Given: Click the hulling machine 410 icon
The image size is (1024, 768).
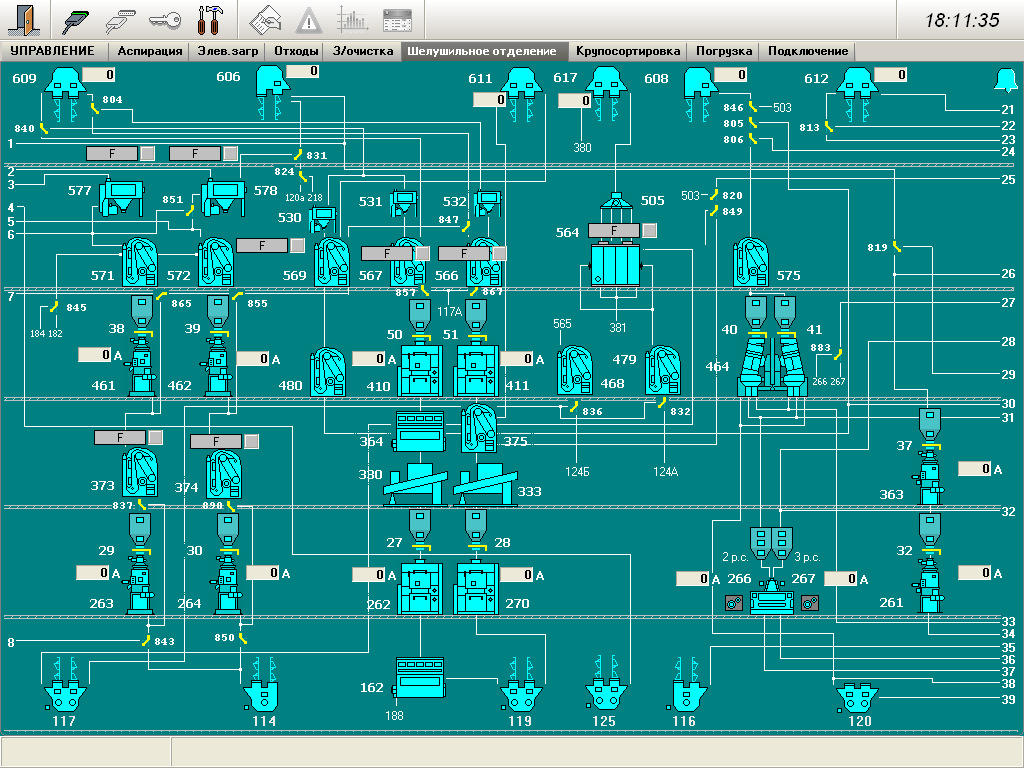Looking at the screenshot, I should pos(422,371).
